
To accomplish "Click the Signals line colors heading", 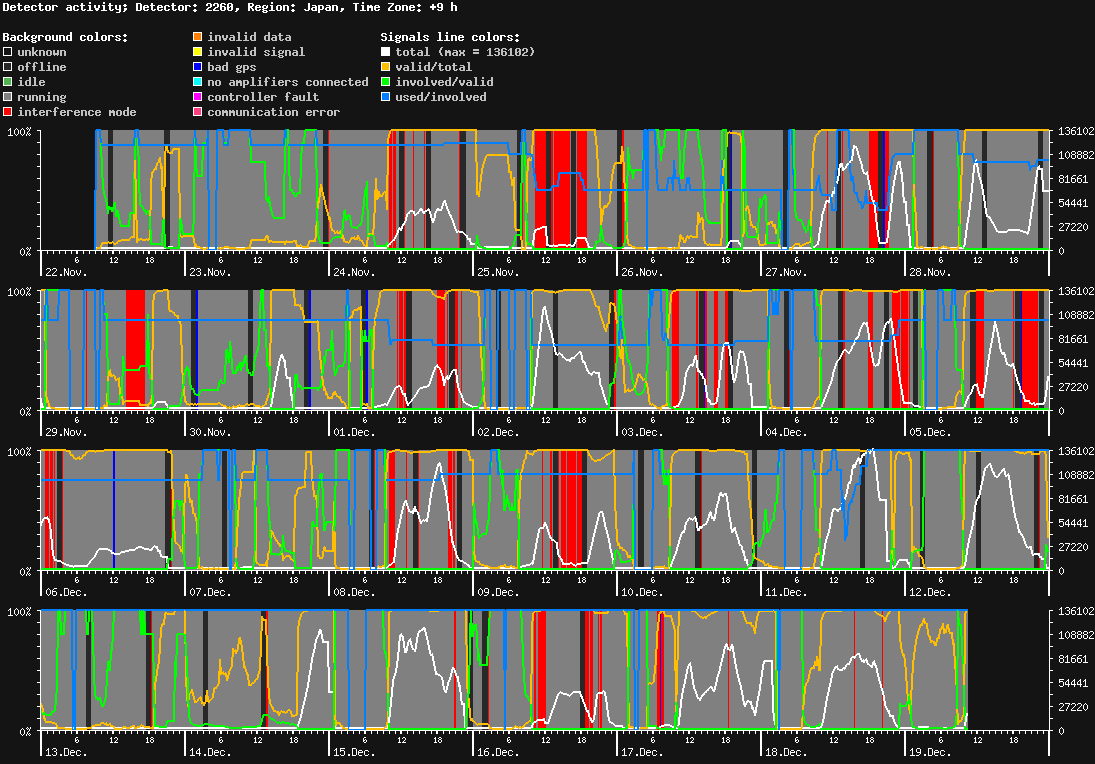I will [x=450, y=37].
